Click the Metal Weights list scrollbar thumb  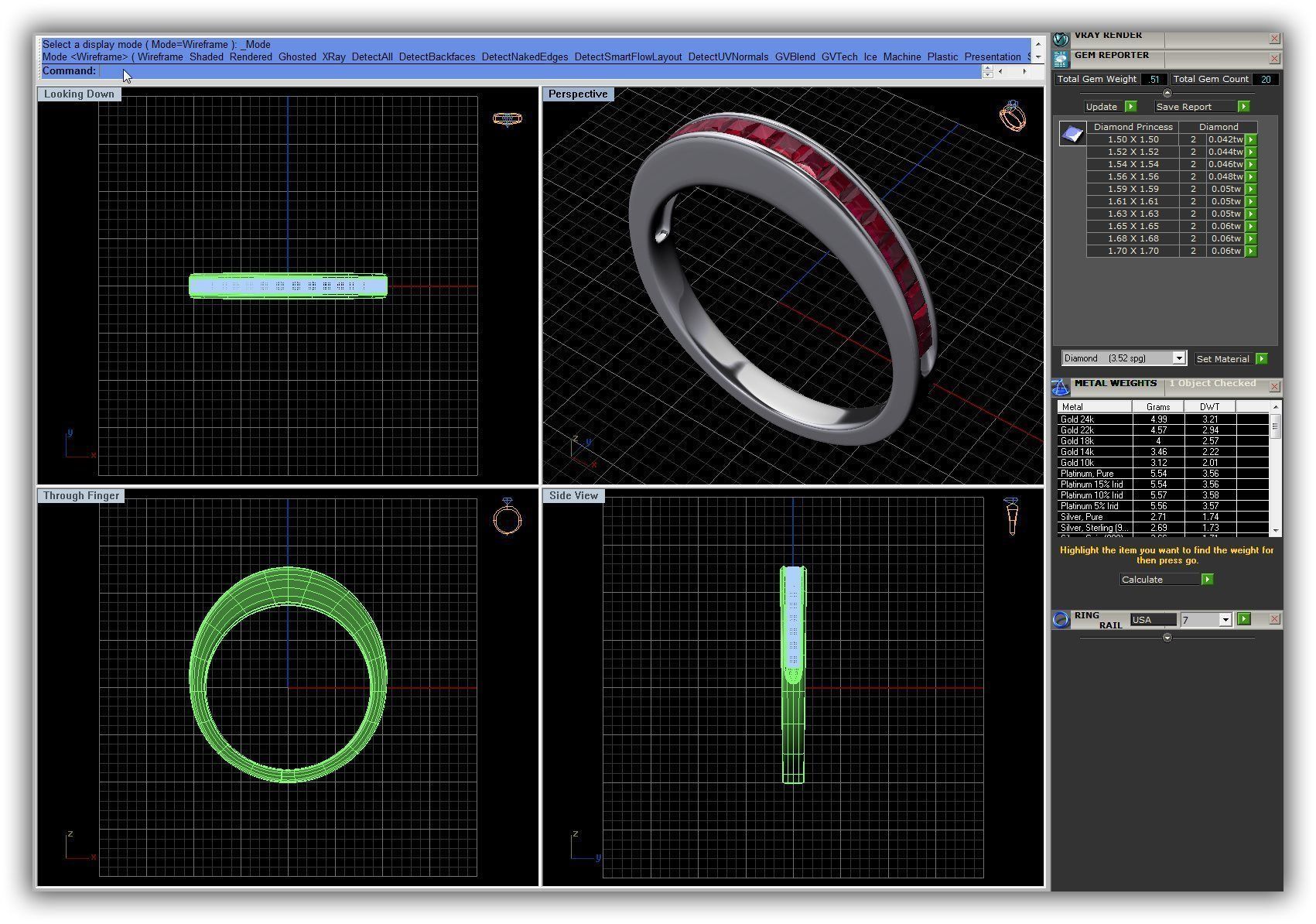1275,426
